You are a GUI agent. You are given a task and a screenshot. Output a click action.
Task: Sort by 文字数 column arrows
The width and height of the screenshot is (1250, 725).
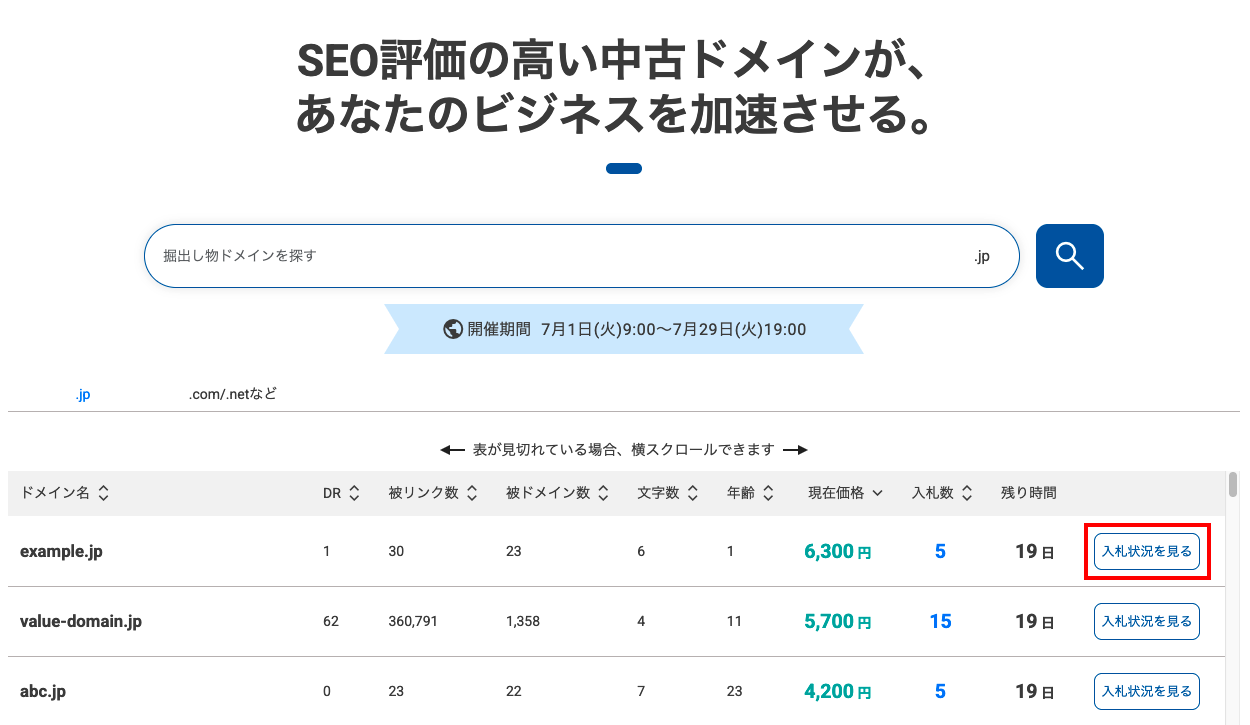click(x=693, y=493)
